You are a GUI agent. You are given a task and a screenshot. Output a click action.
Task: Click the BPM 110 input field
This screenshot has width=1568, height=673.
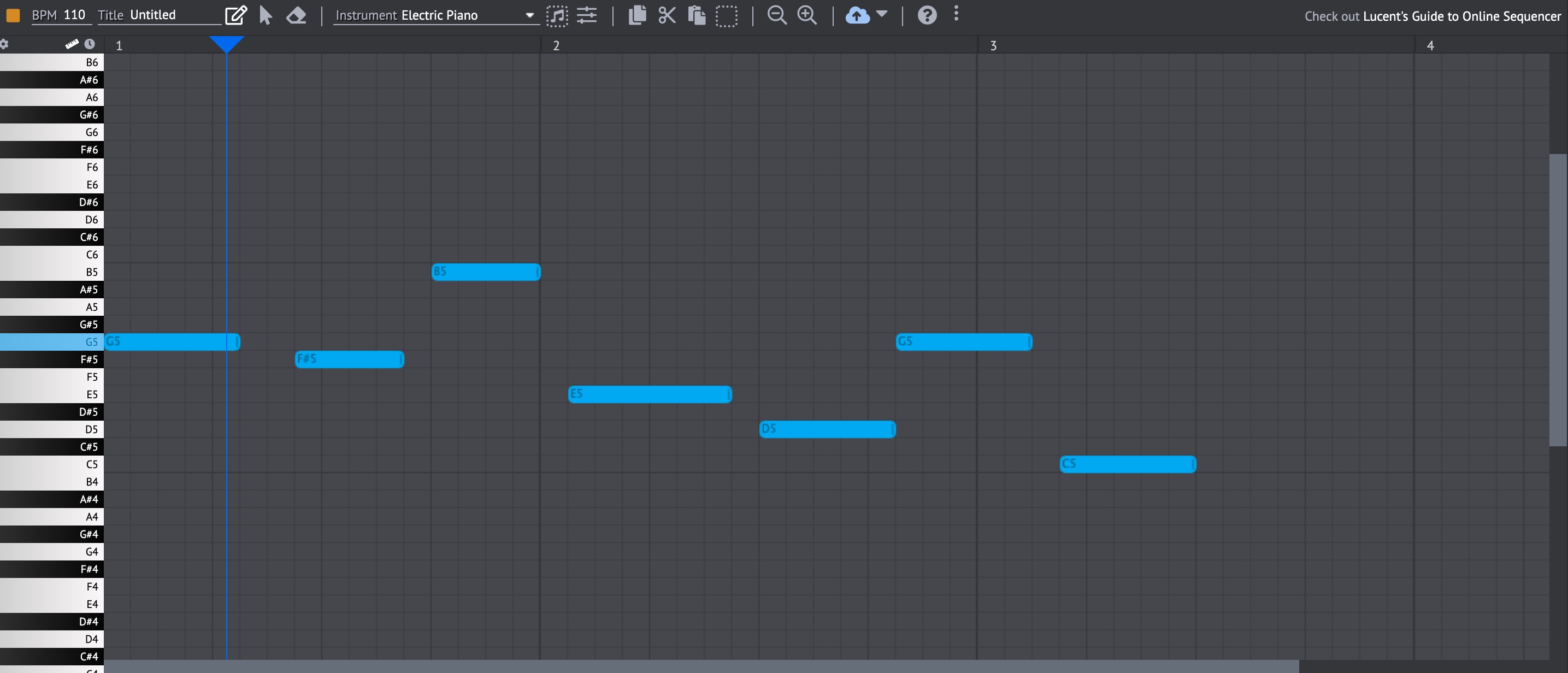pyautogui.click(x=75, y=15)
